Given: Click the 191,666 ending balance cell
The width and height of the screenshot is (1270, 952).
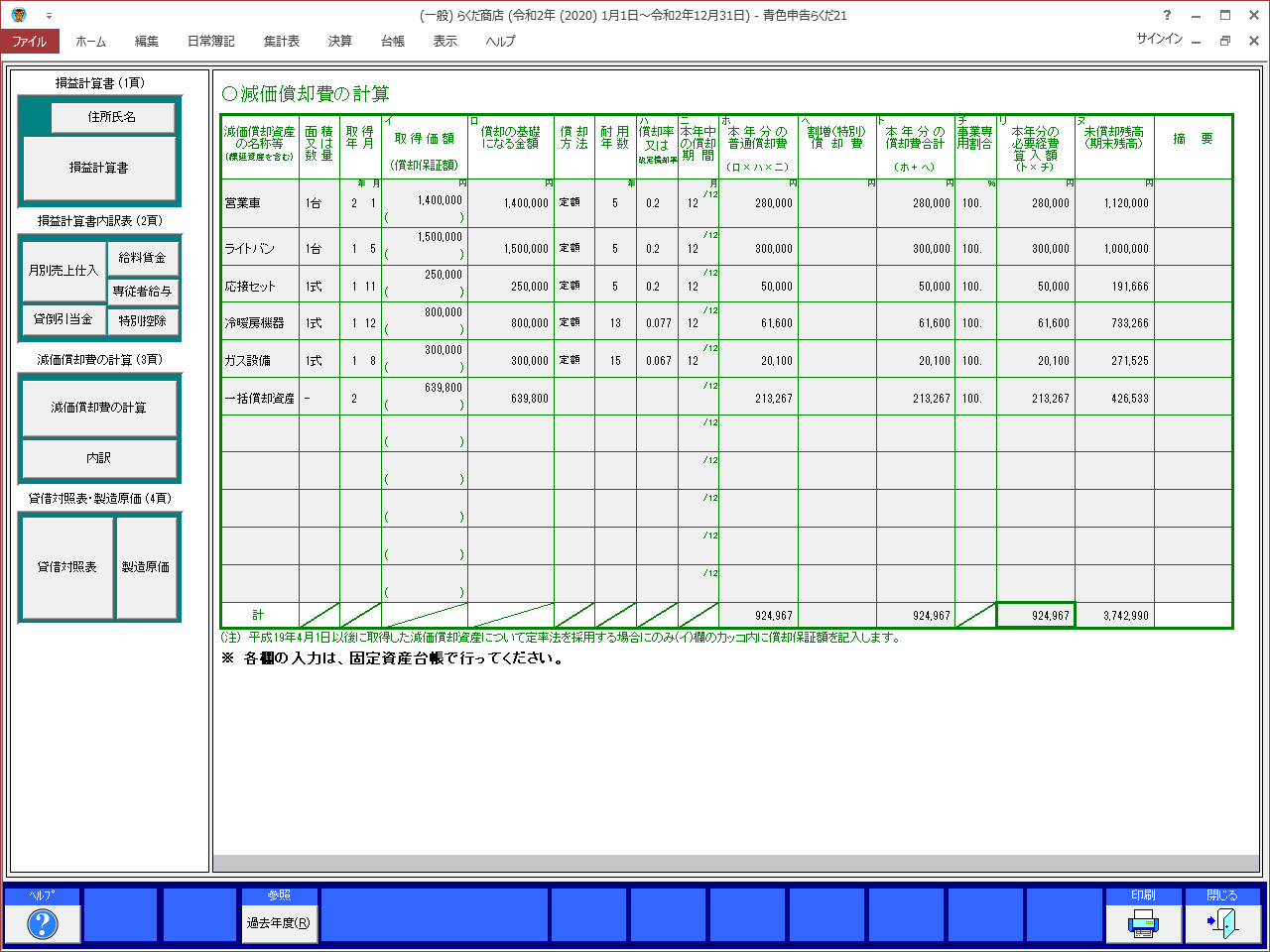Looking at the screenshot, I should tap(1114, 286).
